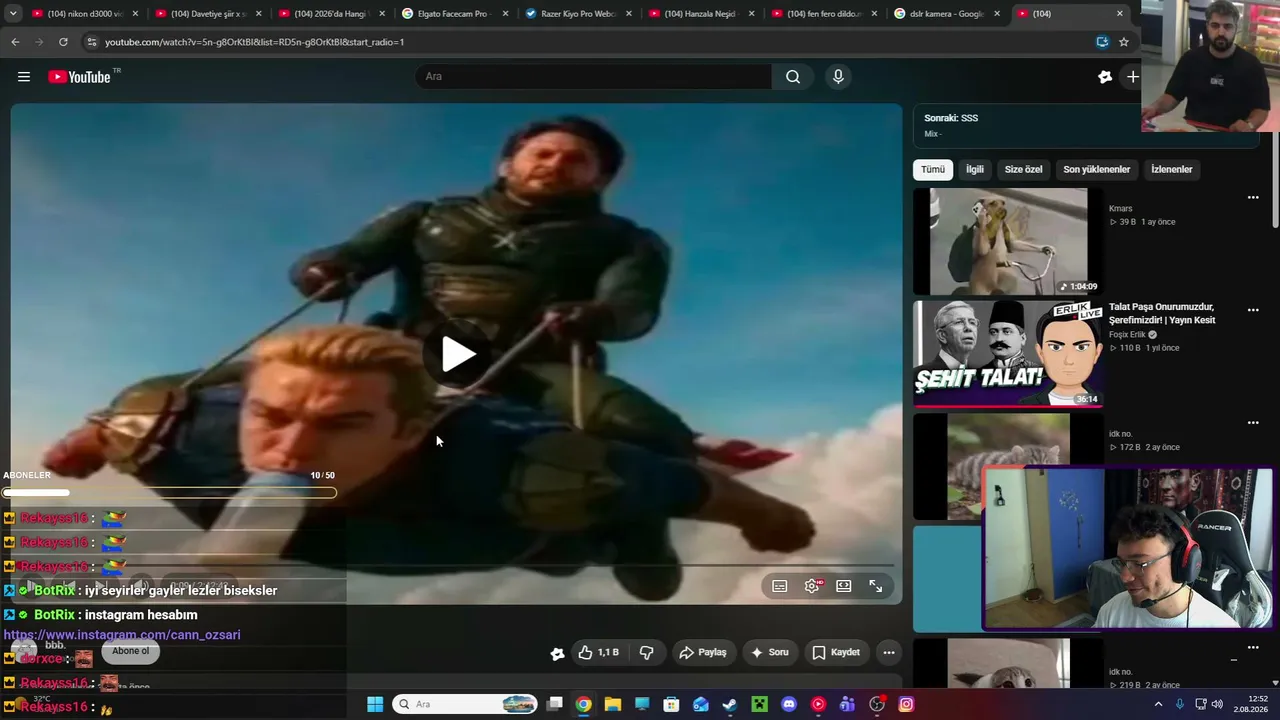
Task: Open File Explorer from the taskbar
Action: point(613,704)
